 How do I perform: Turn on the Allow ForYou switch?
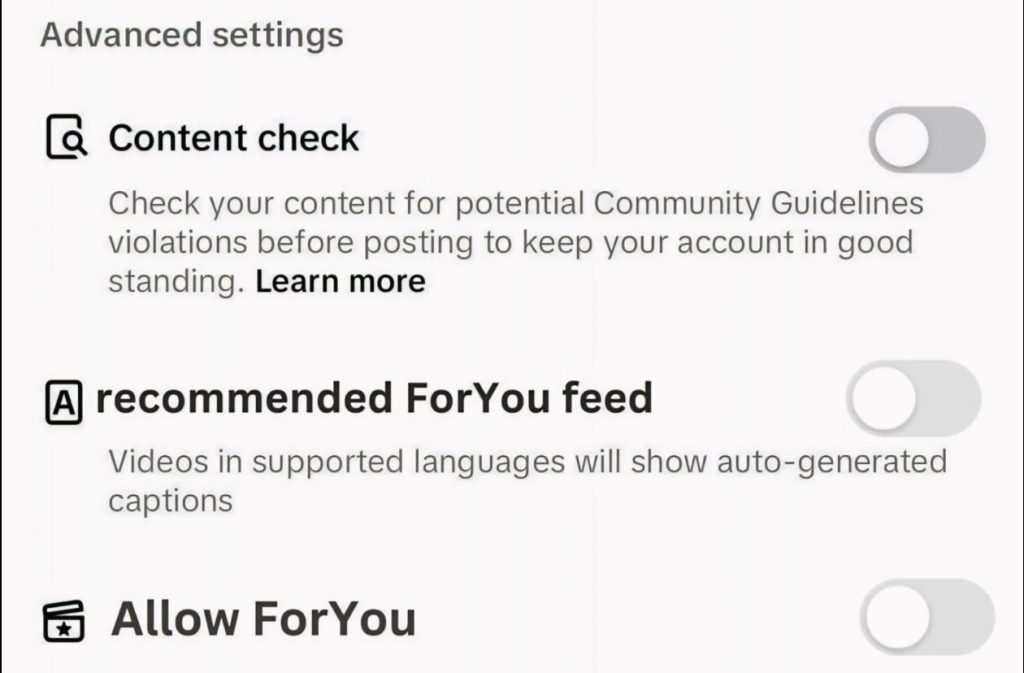point(928,617)
